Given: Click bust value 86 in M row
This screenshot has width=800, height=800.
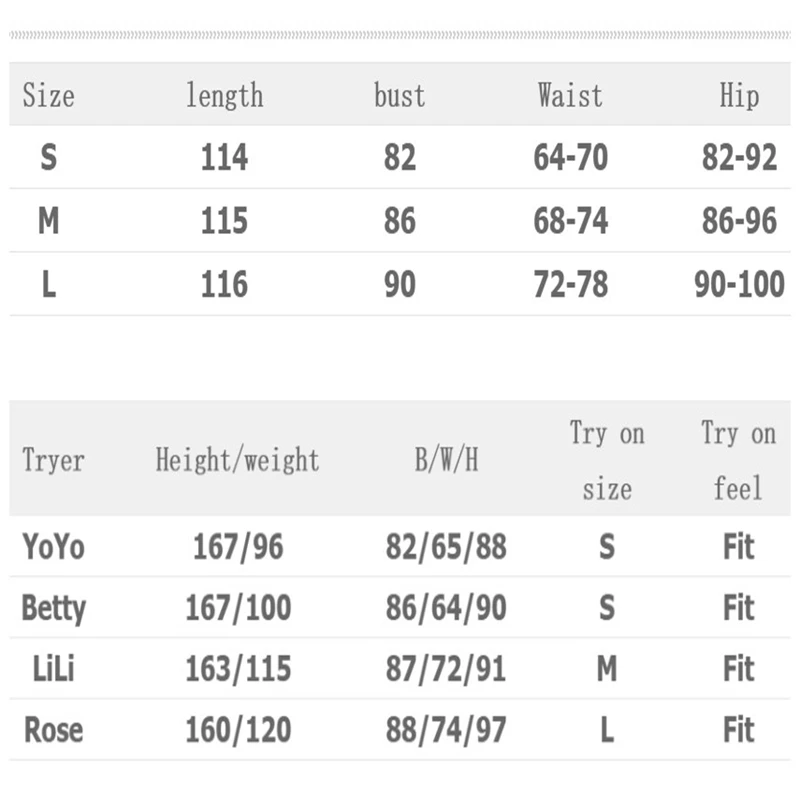Looking at the screenshot, I should pos(399,221).
